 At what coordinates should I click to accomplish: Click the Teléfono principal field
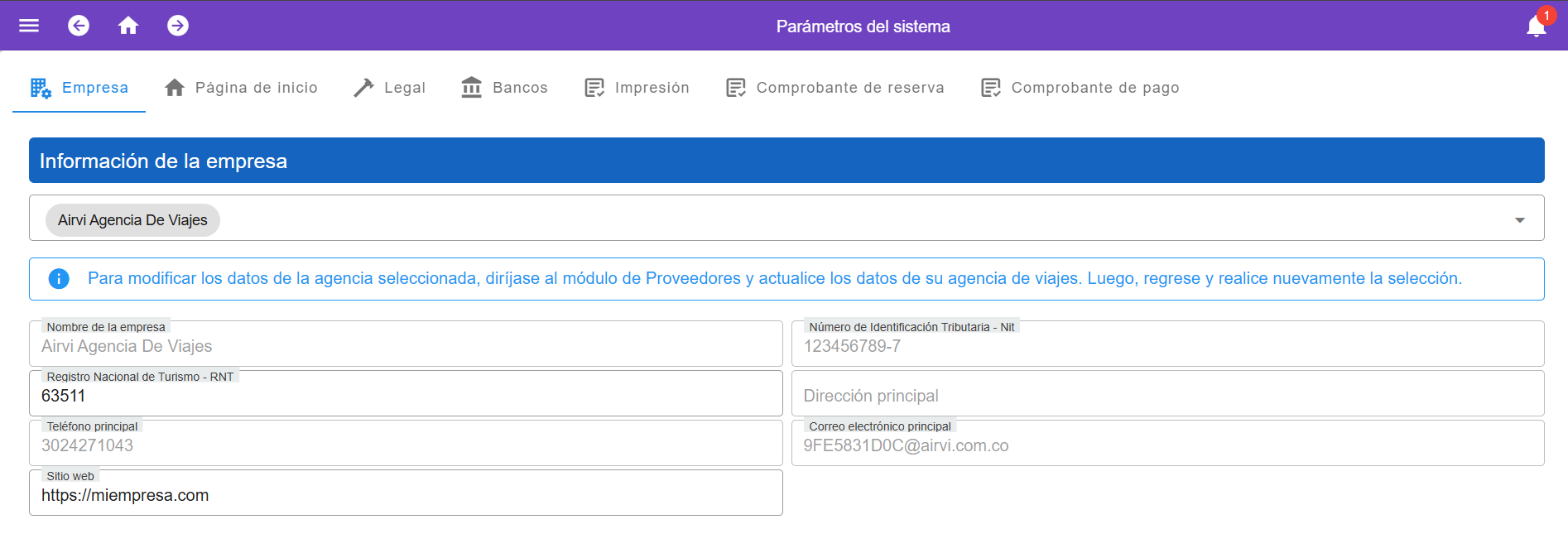pyautogui.click(x=406, y=445)
